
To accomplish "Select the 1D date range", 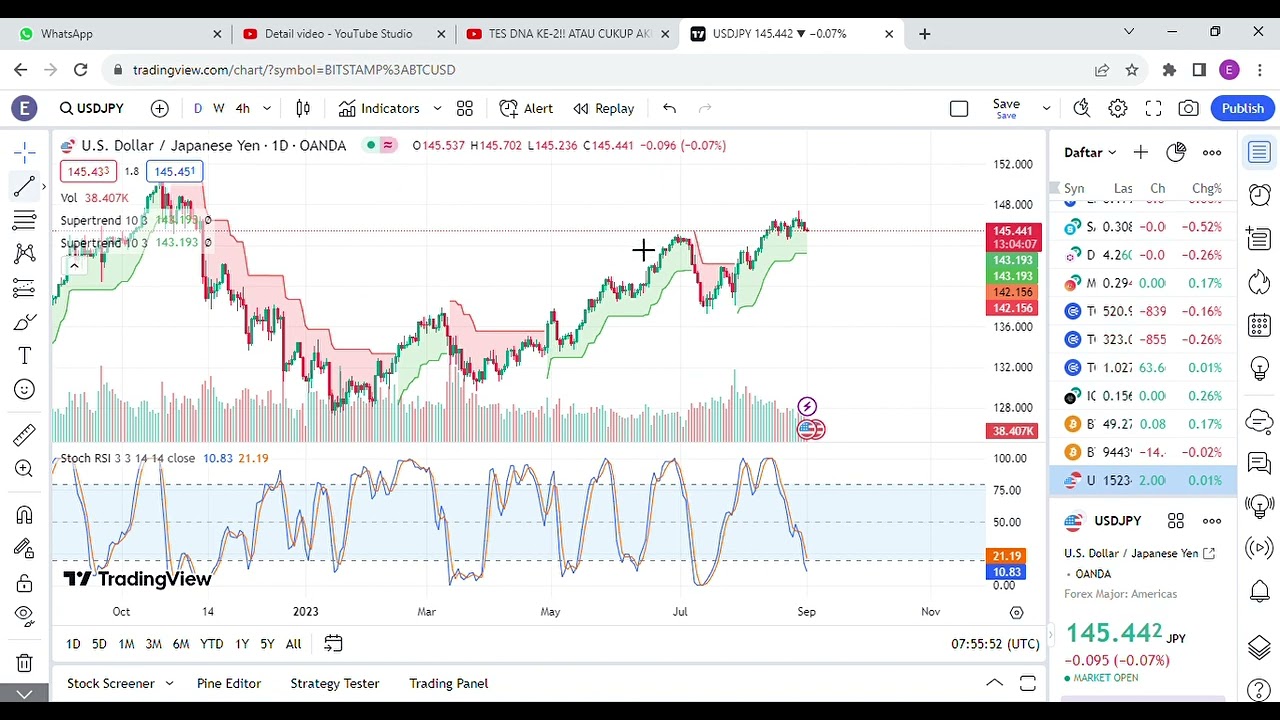I will 73,644.
